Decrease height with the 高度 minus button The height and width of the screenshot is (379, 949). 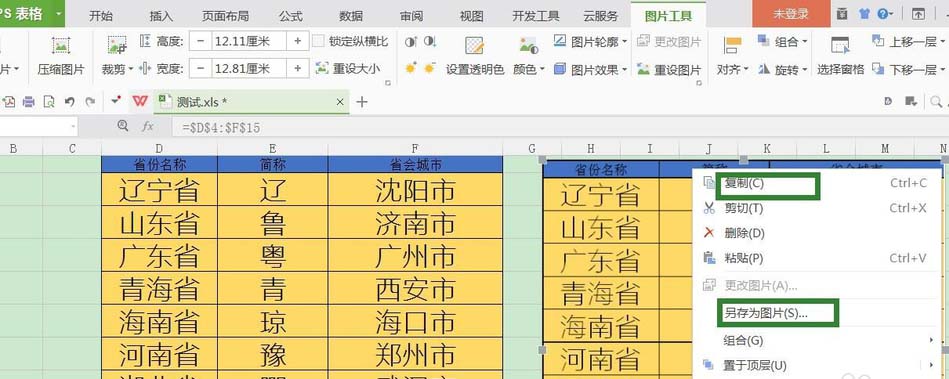coord(200,41)
